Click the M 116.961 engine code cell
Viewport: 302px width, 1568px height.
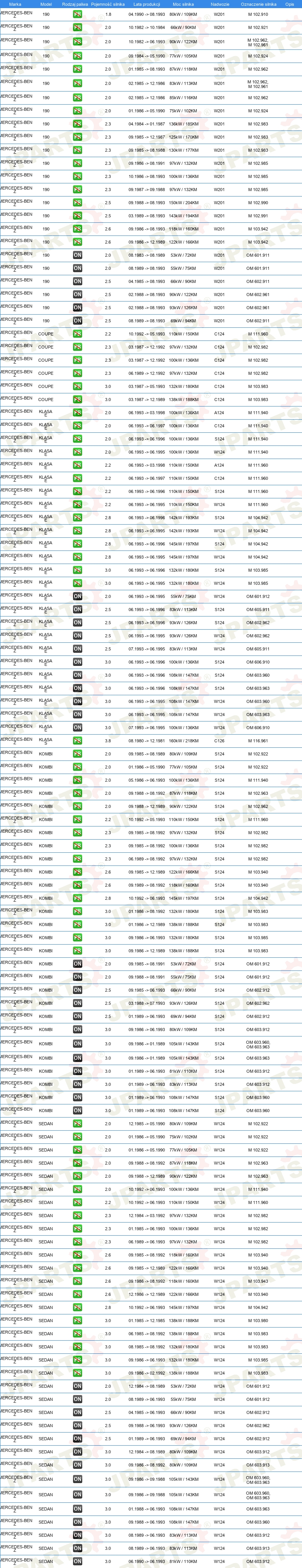click(x=258, y=741)
